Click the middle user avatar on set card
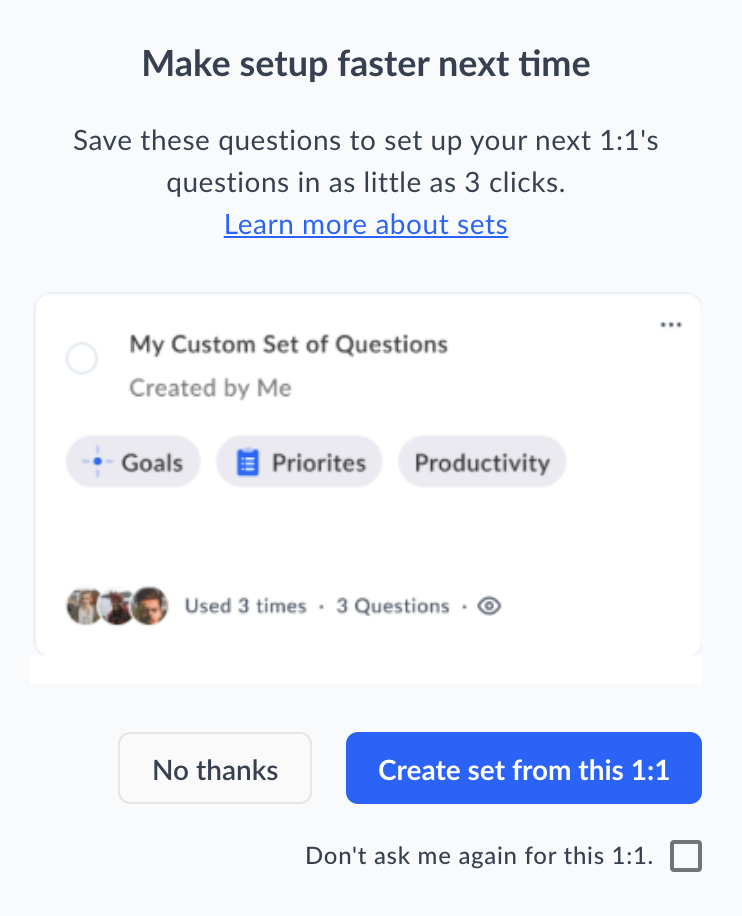 click(x=116, y=606)
